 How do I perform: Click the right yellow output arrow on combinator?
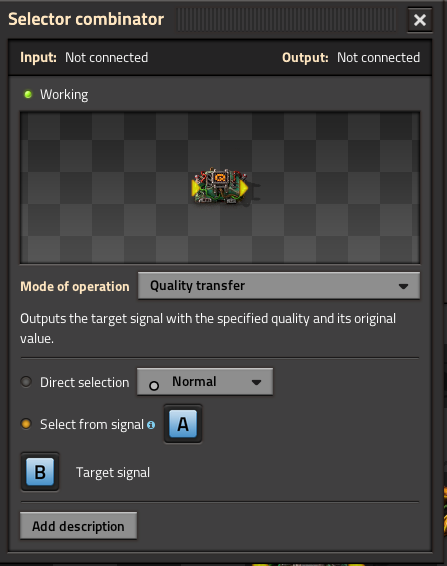pyautogui.click(x=244, y=188)
